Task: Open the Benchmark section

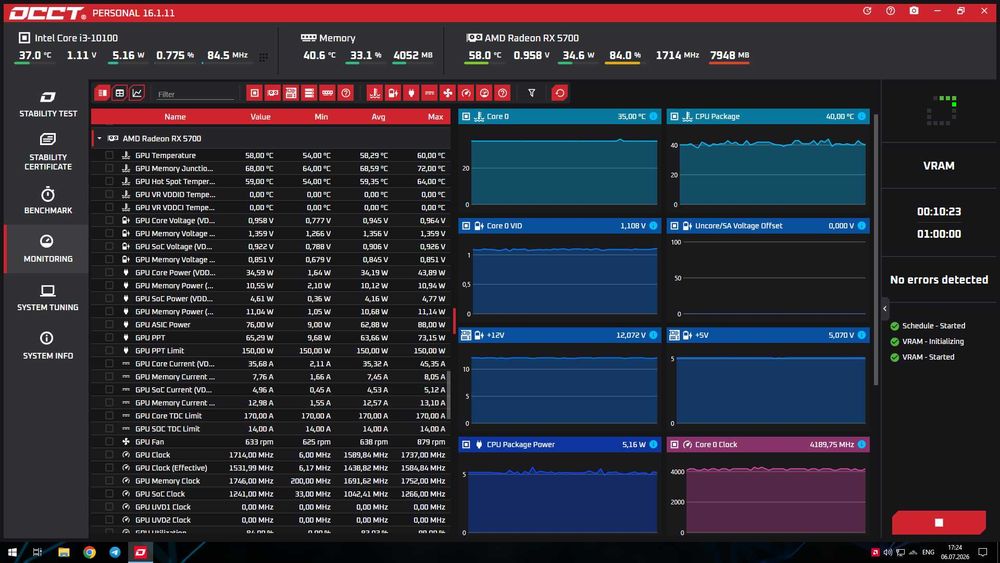Action: (x=48, y=200)
